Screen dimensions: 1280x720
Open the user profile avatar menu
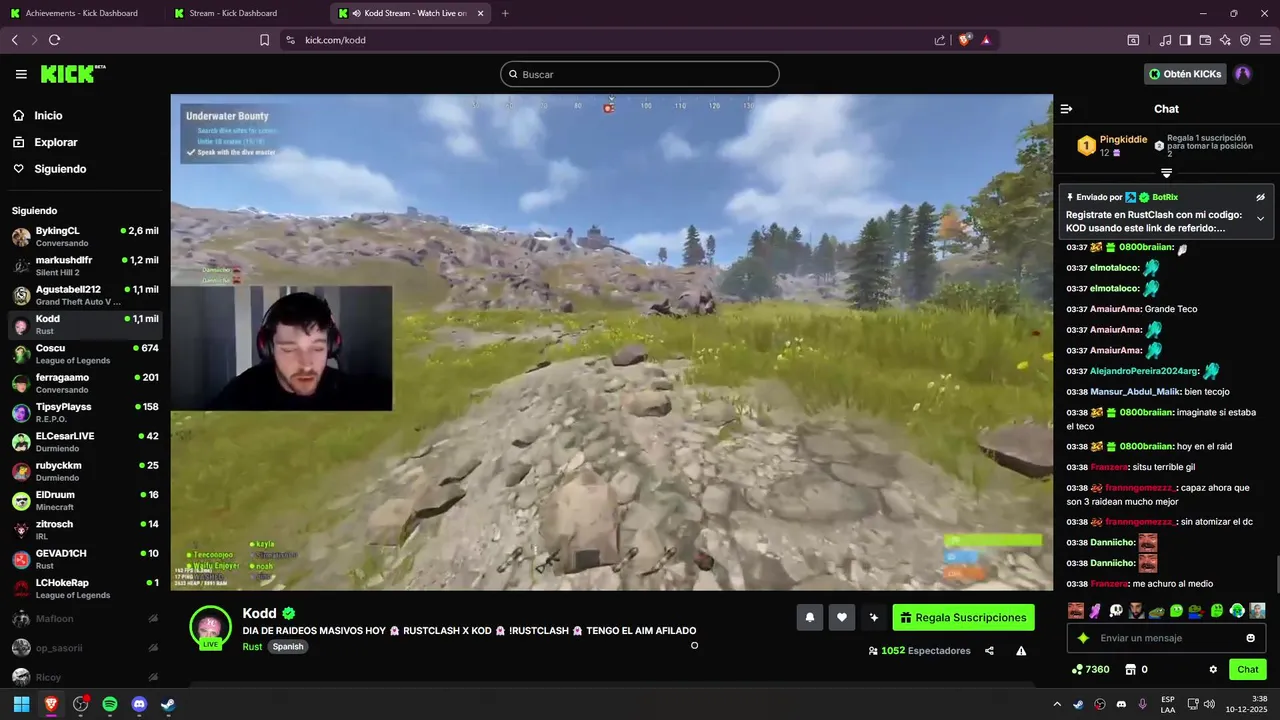click(1243, 74)
